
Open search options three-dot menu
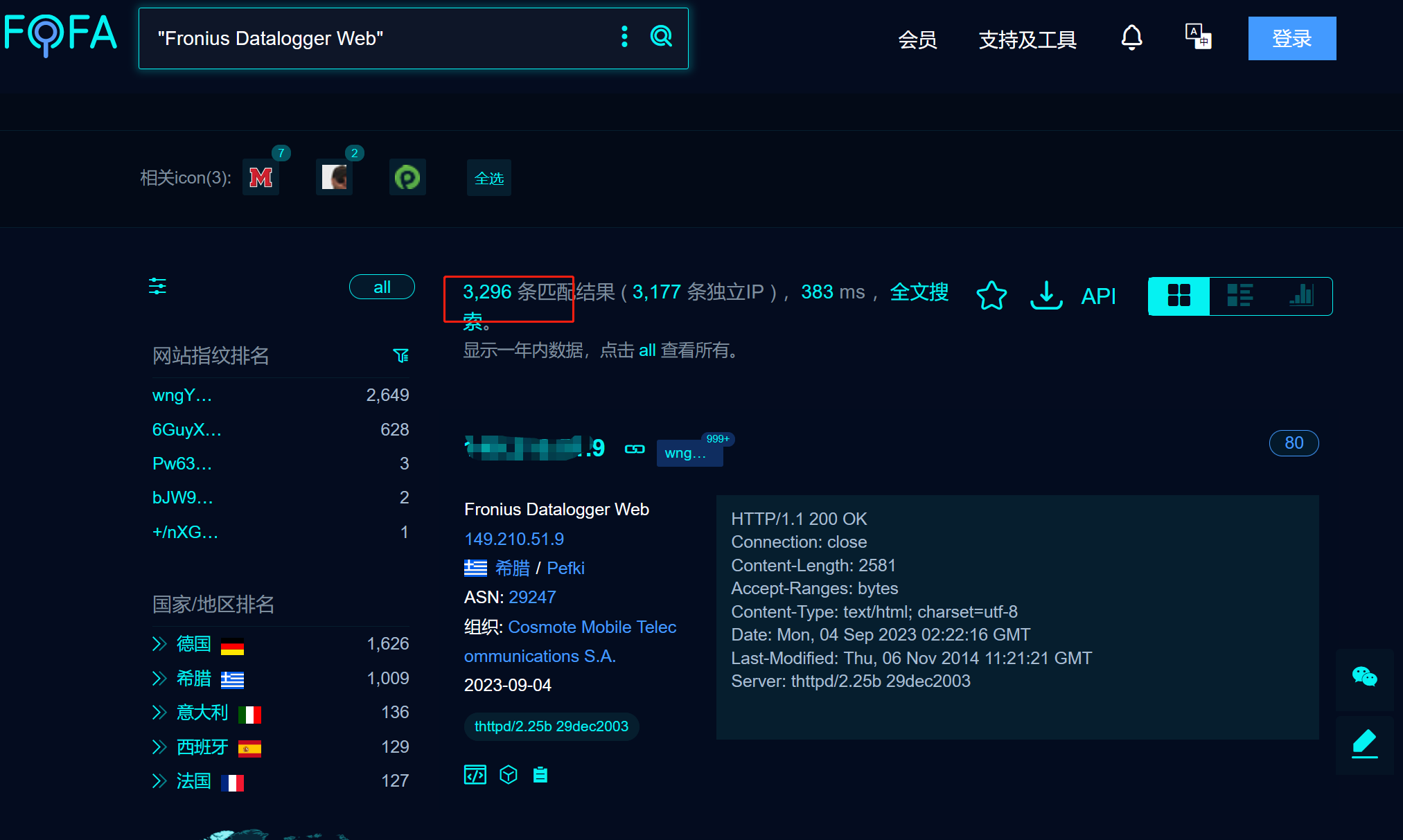coord(624,37)
